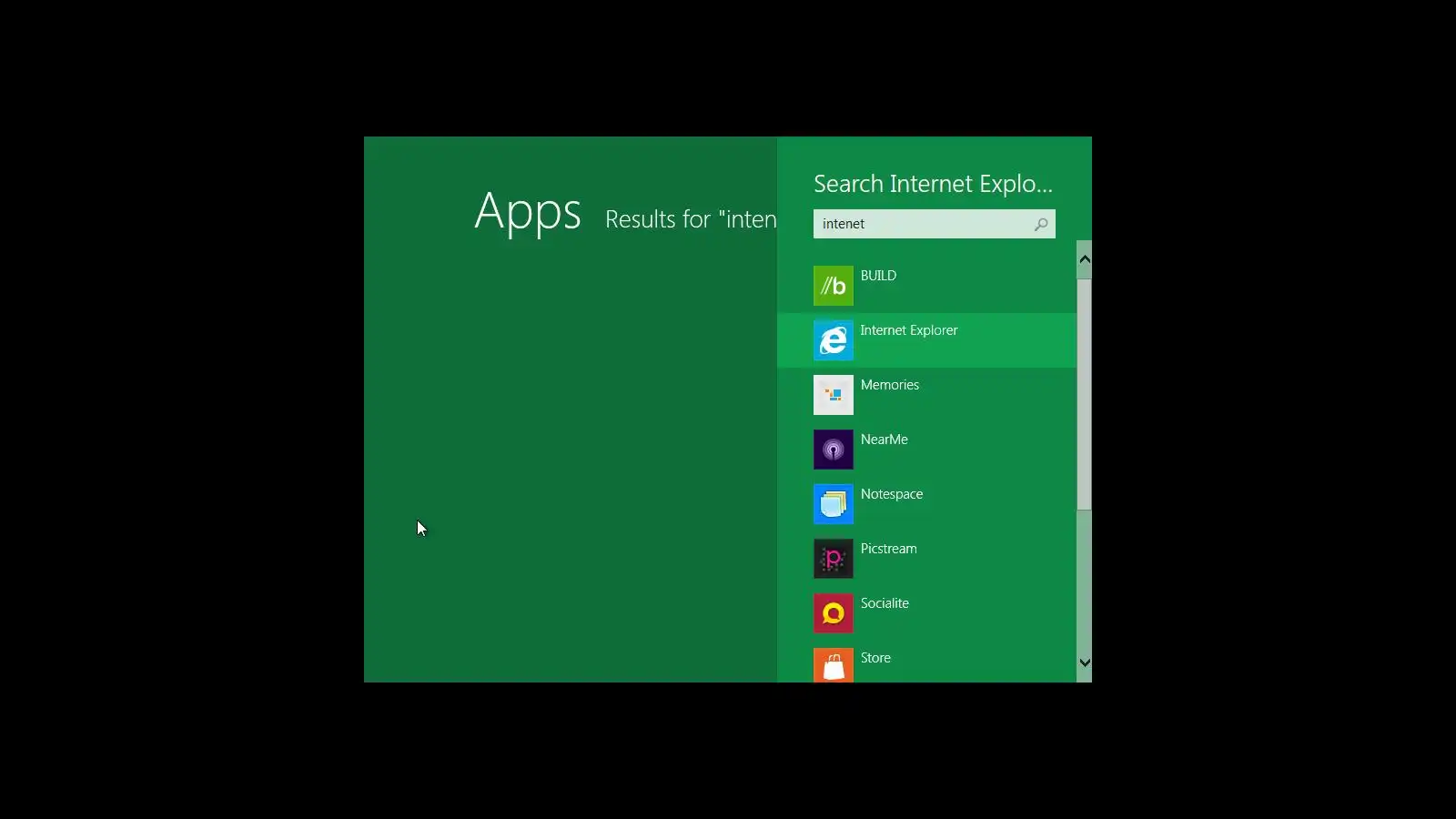Open the Notespace app icon

[x=834, y=504]
